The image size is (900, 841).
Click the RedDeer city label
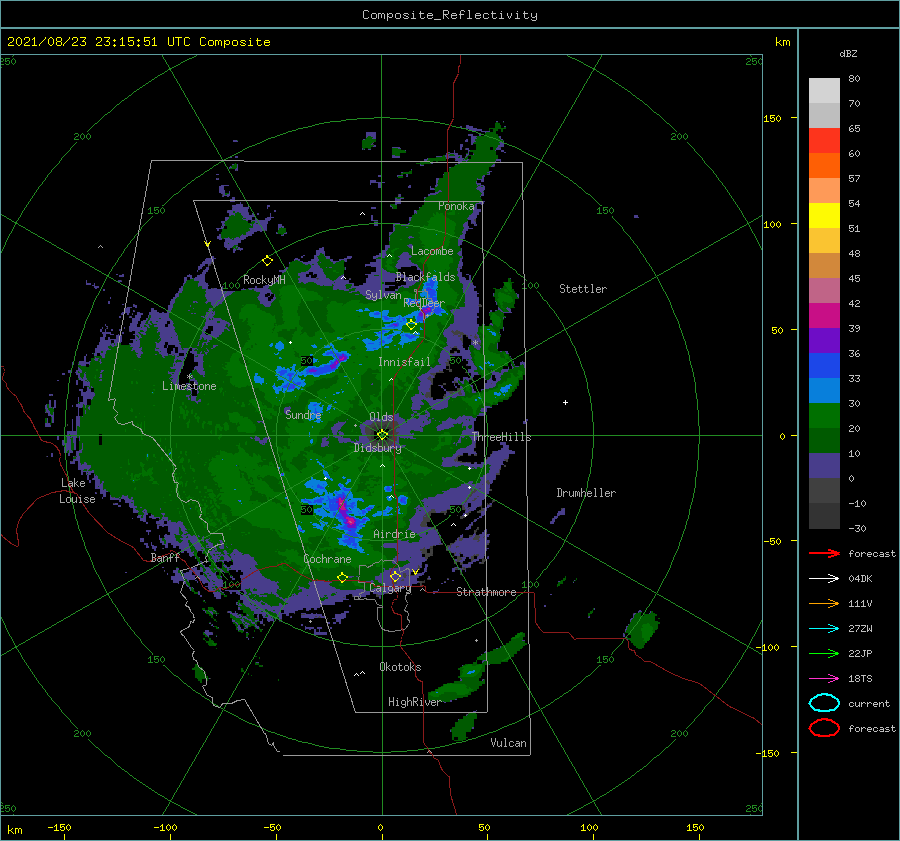coord(424,303)
